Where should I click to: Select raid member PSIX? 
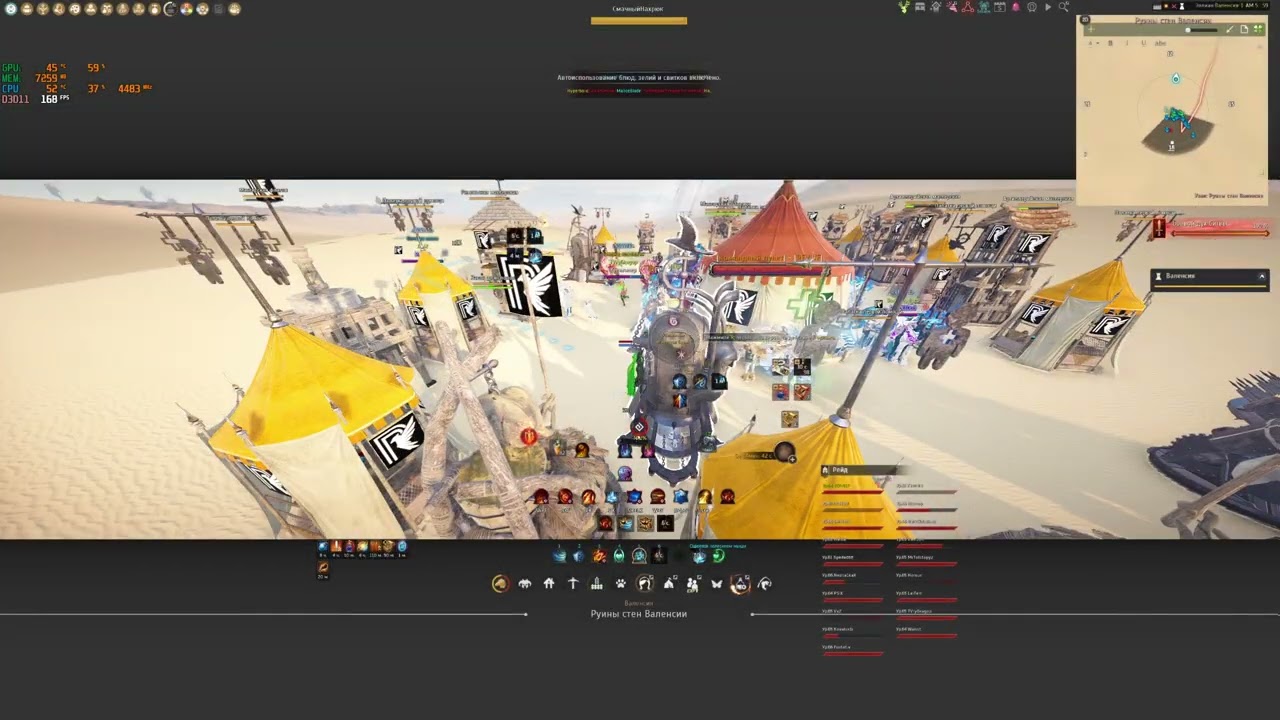coord(853,596)
